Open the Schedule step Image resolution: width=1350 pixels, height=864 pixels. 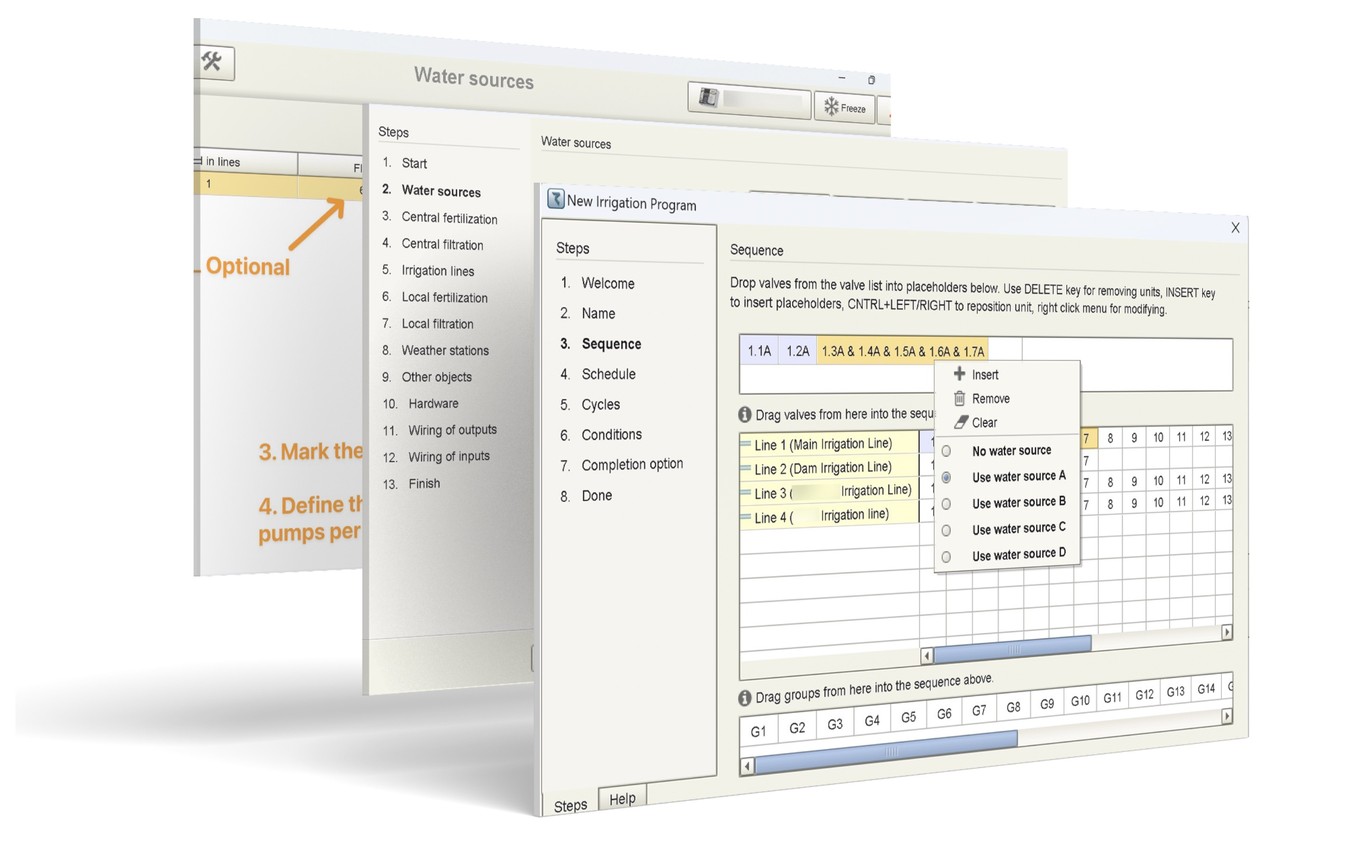(x=608, y=374)
